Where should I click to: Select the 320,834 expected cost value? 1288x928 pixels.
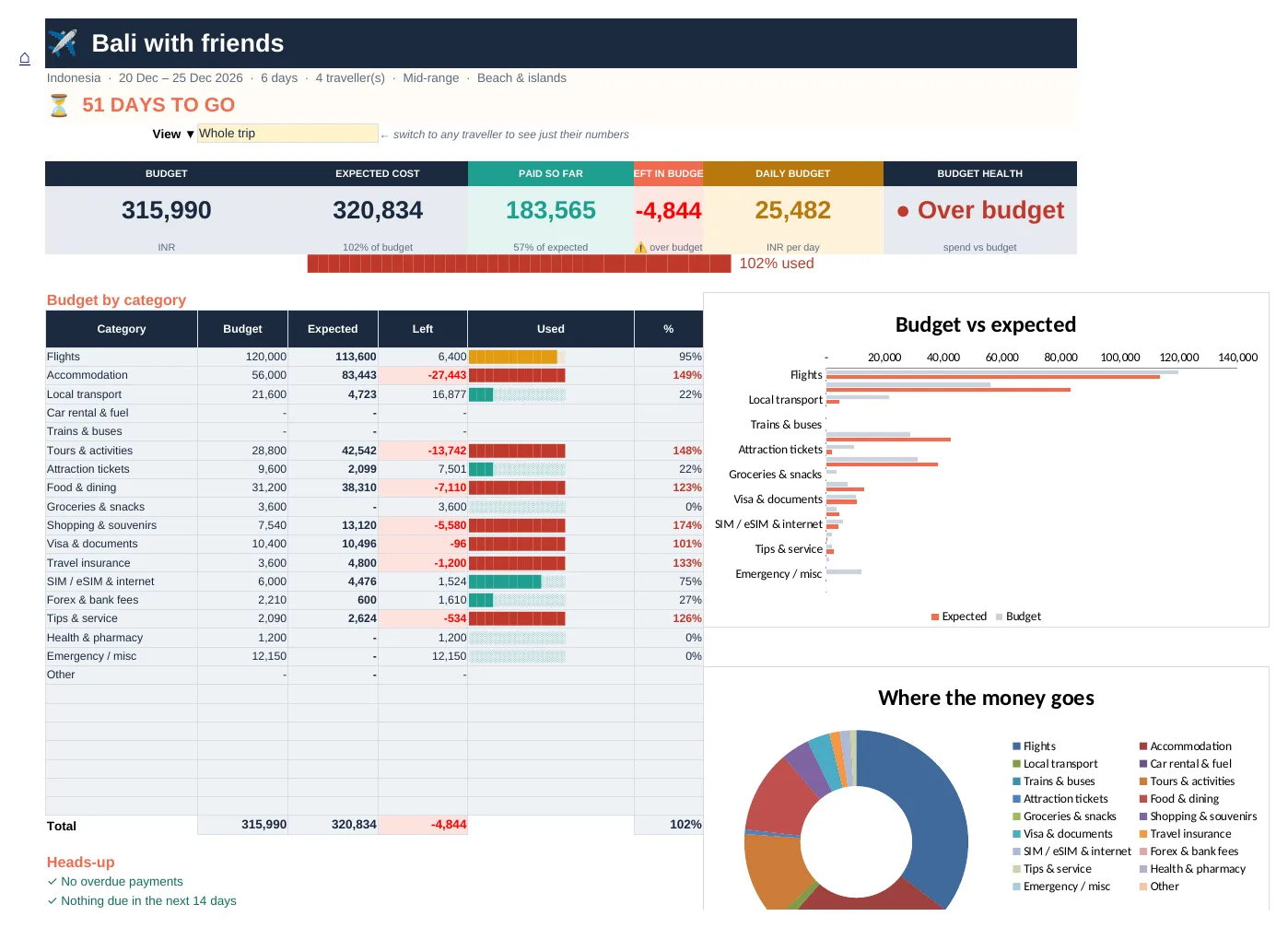coord(378,211)
